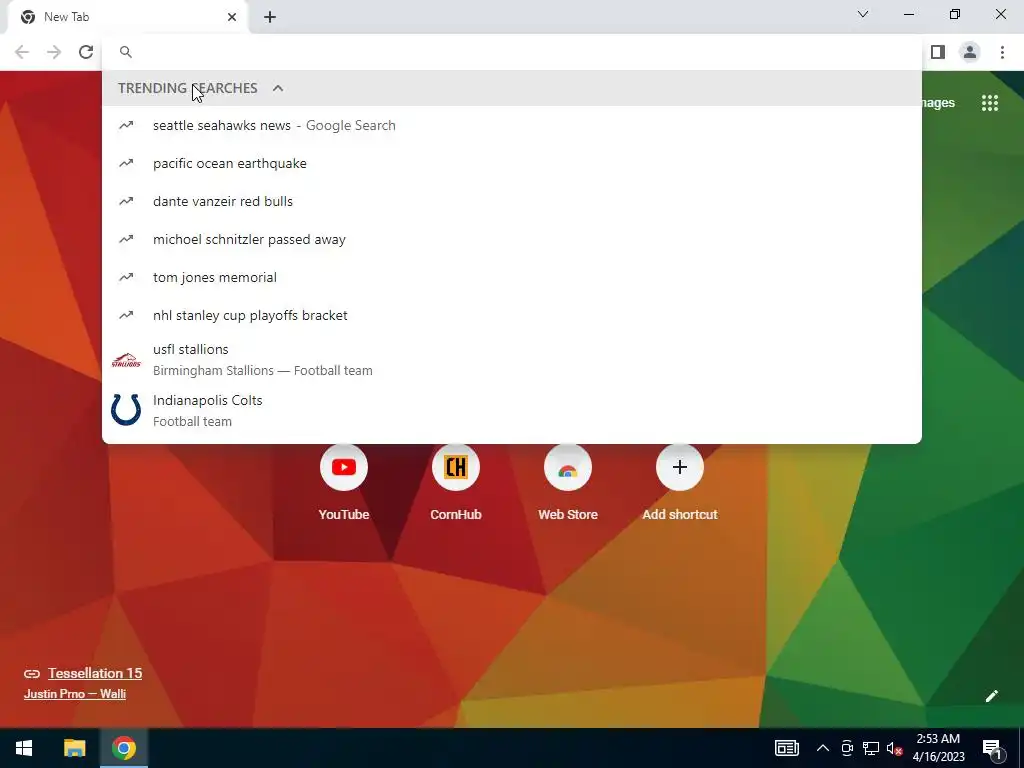Open the network status tray icon

(871, 748)
